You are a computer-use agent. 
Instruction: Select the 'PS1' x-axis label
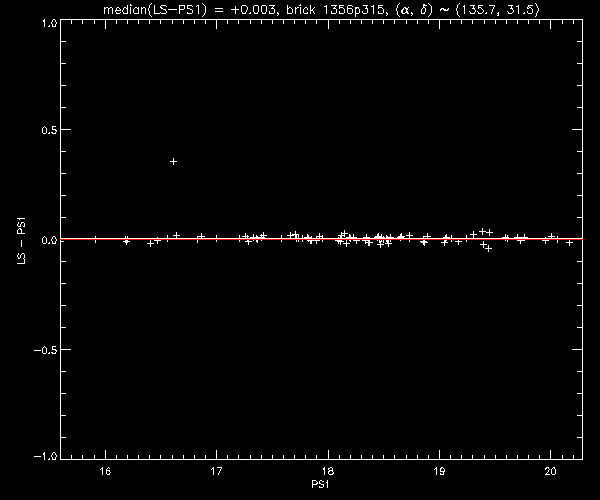tap(320, 484)
